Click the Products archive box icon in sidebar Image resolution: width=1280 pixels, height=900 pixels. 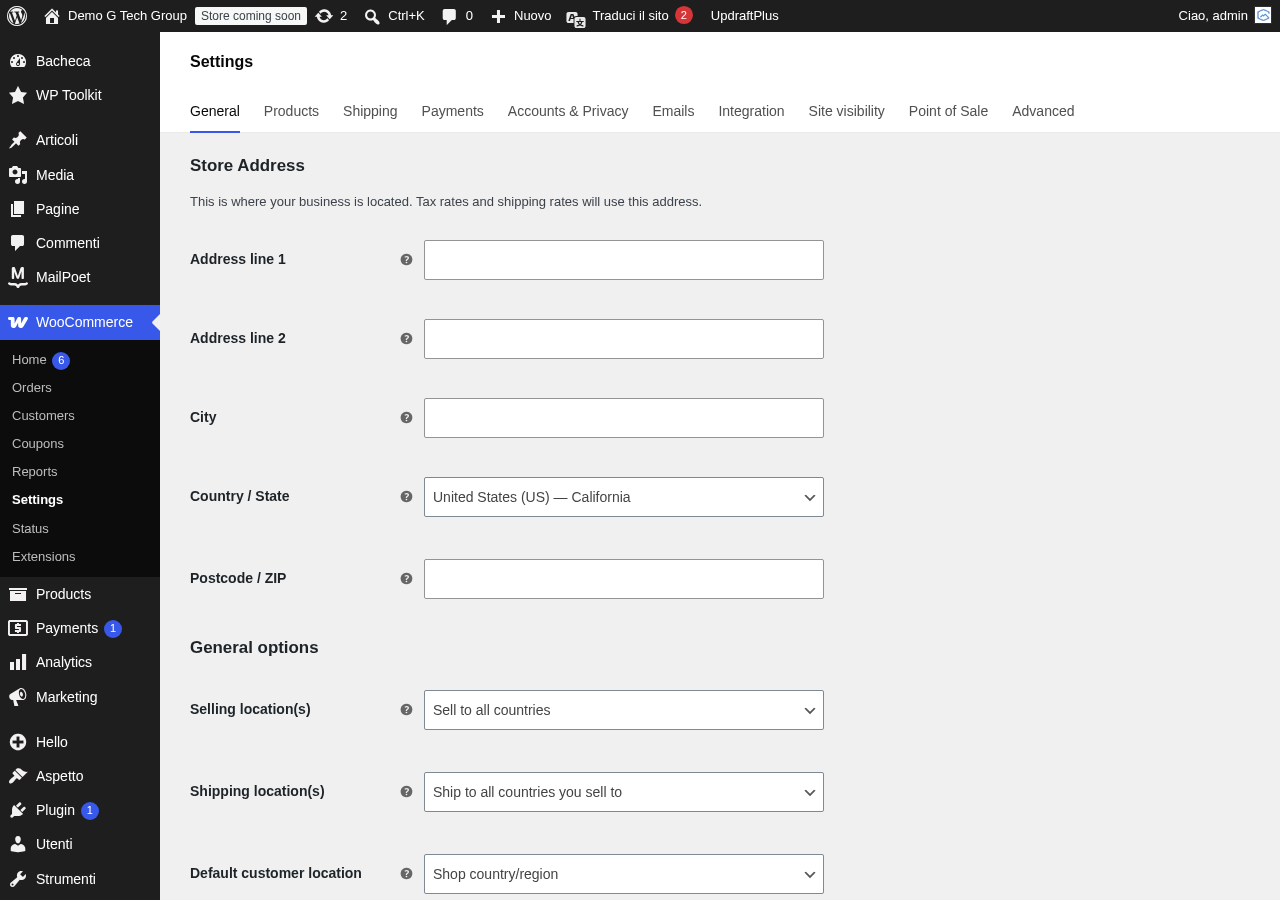point(18,594)
